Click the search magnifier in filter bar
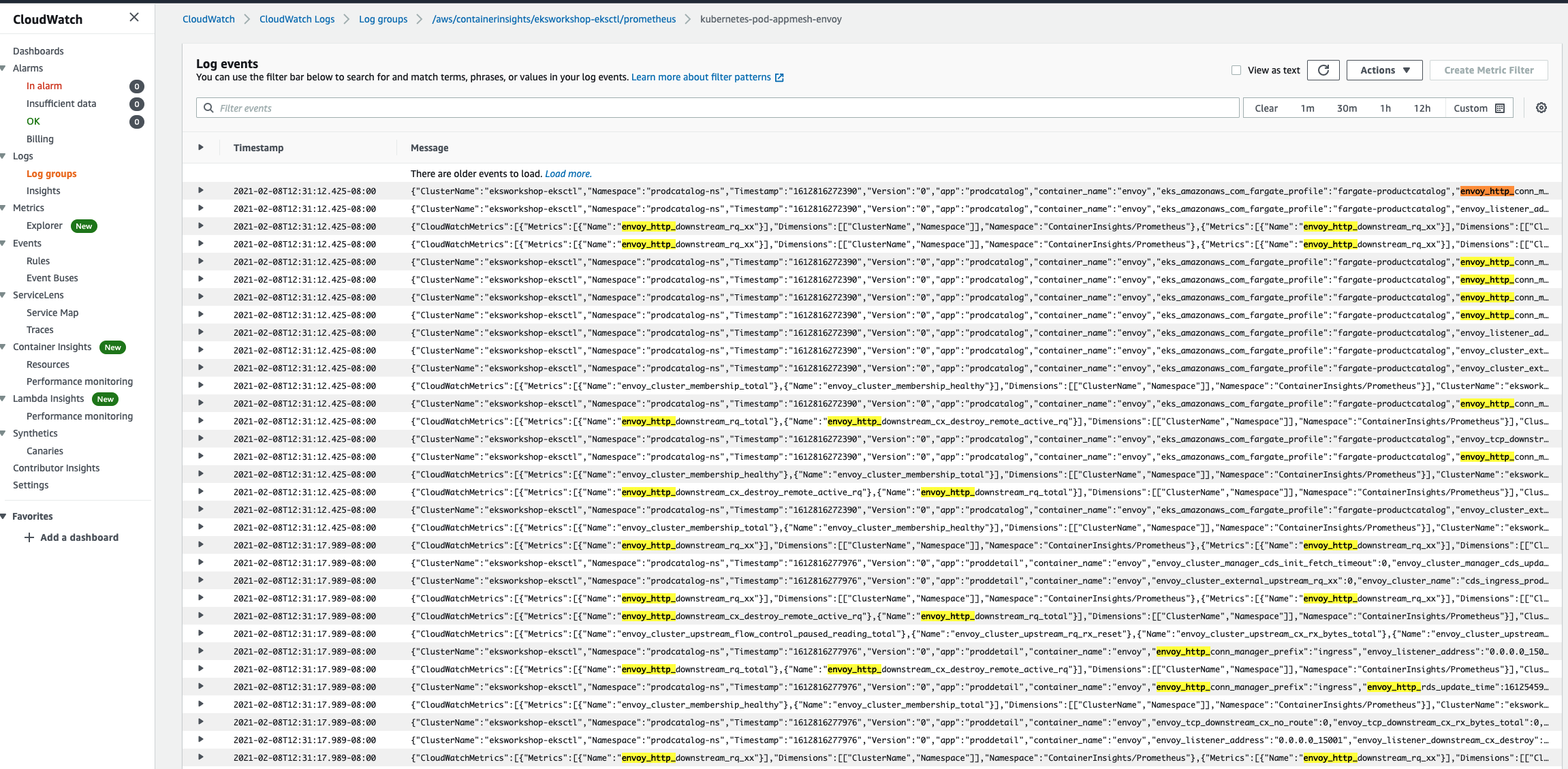The height and width of the screenshot is (769, 1568). point(209,108)
